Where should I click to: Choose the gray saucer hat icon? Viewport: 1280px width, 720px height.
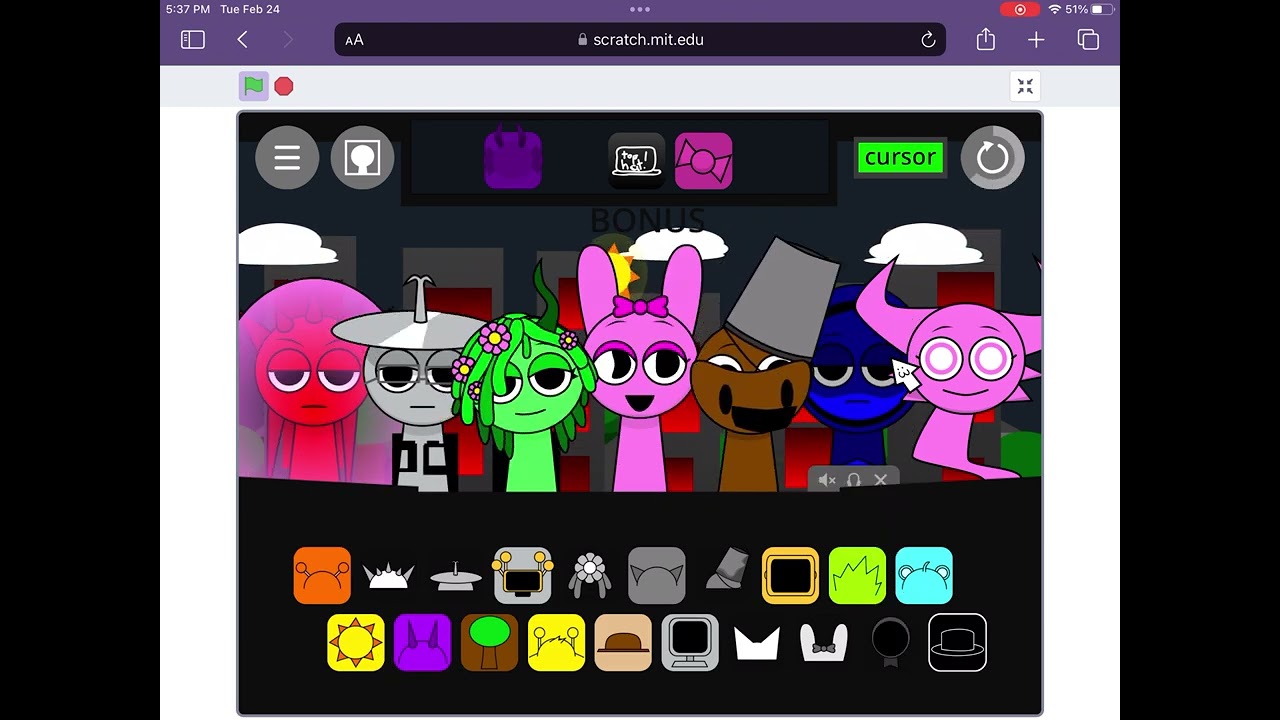point(455,577)
